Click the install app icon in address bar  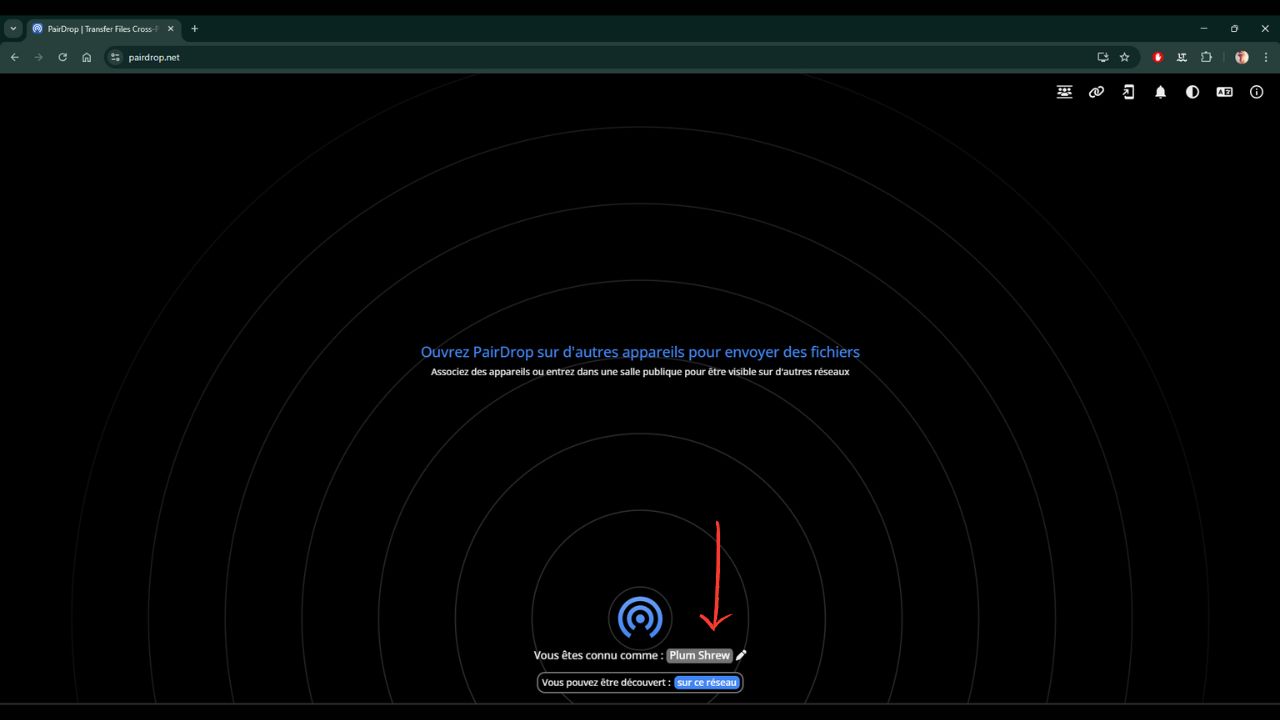[x=1103, y=57]
